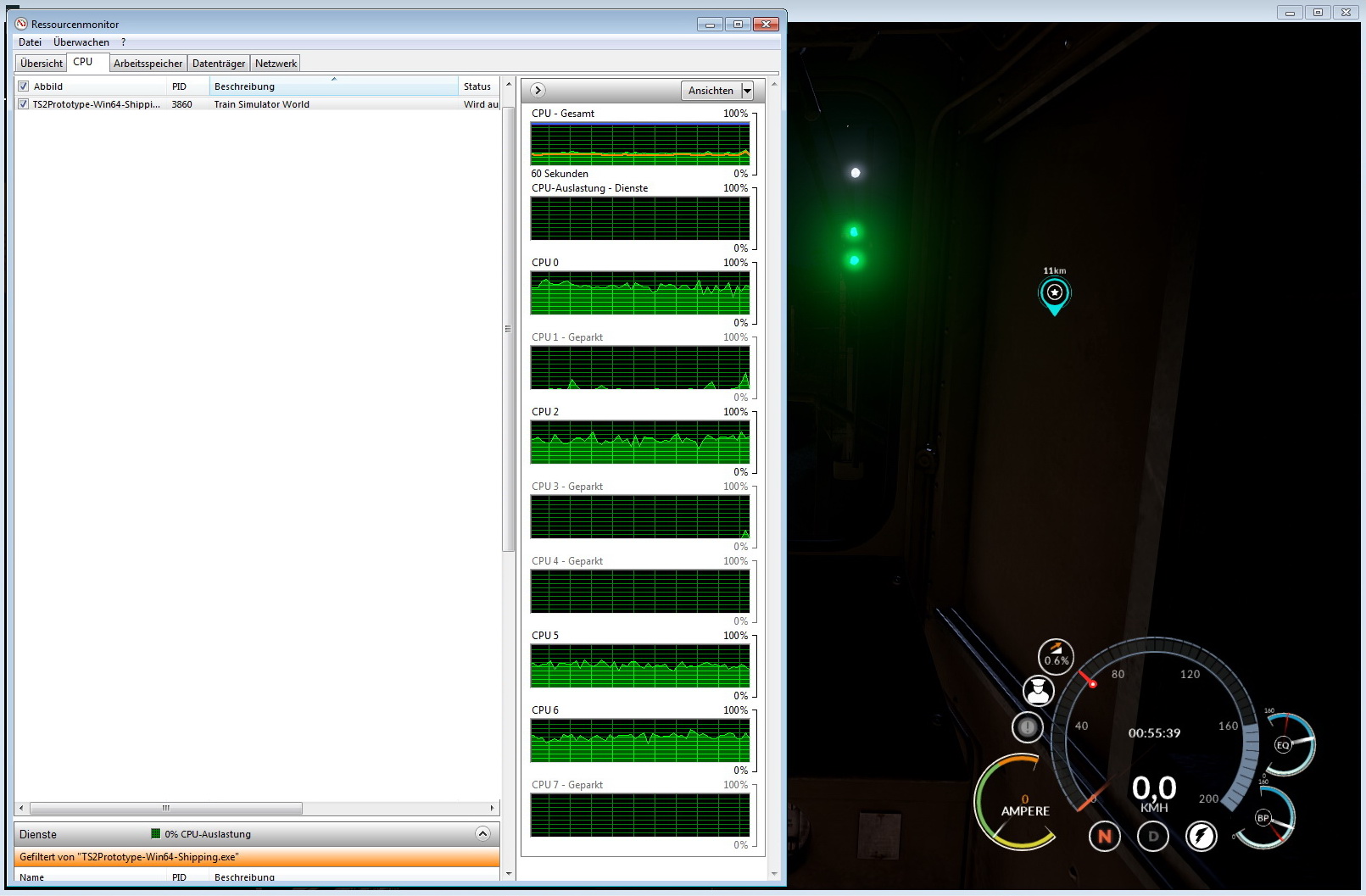Image resolution: width=1366 pixels, height=896 pixels.
Task: Click the CPU 6 usage graph
Action: 640,740
